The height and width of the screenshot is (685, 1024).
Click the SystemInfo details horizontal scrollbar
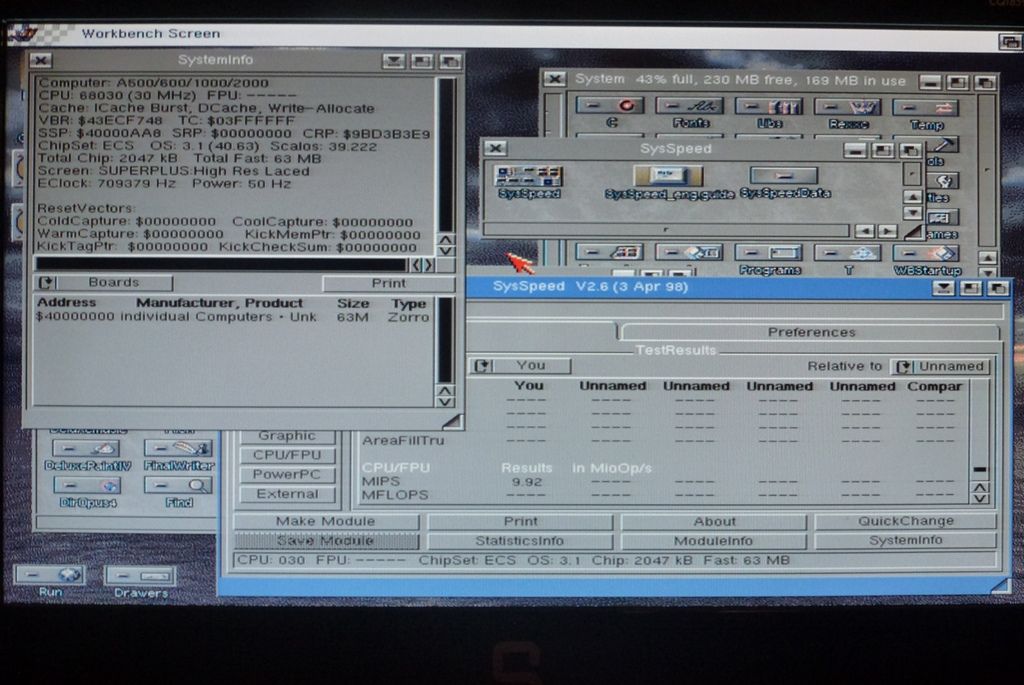pyautogui.click(x=222, y=264)
